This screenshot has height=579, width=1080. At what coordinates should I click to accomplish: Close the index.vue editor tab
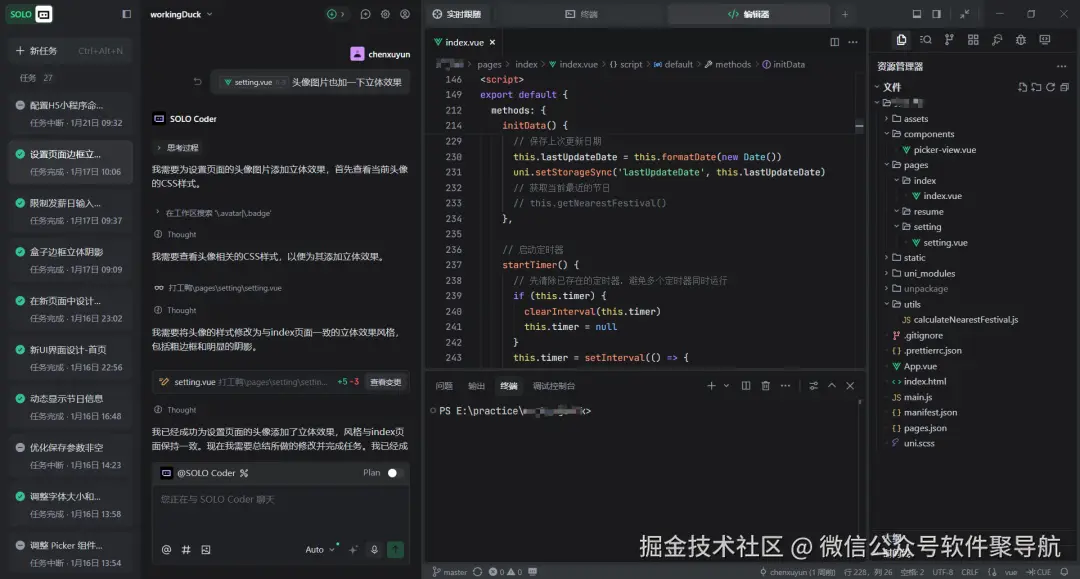coord(492,42)
